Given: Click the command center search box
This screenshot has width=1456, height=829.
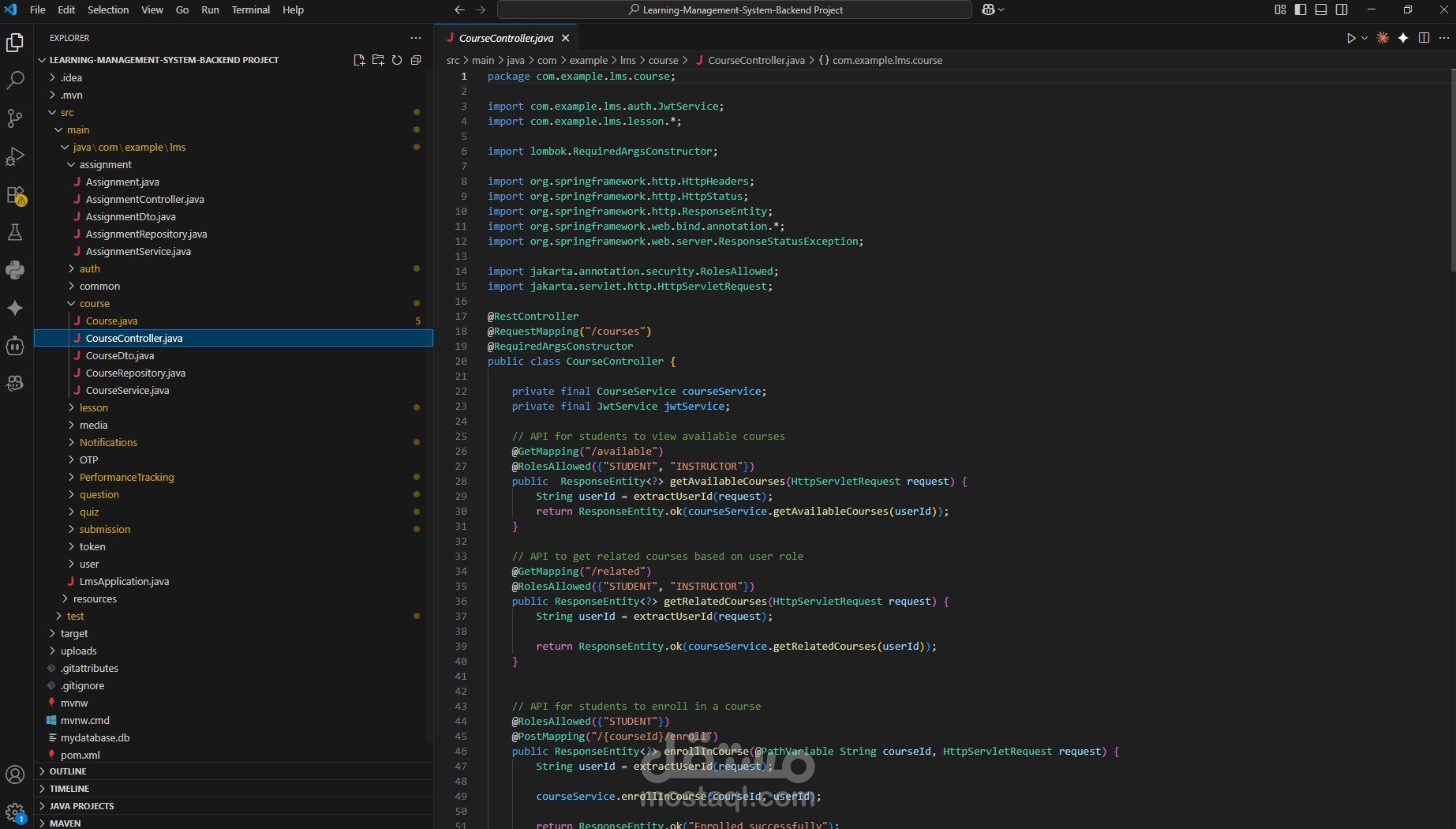Looking at the screenshot, I should (734, 9).
